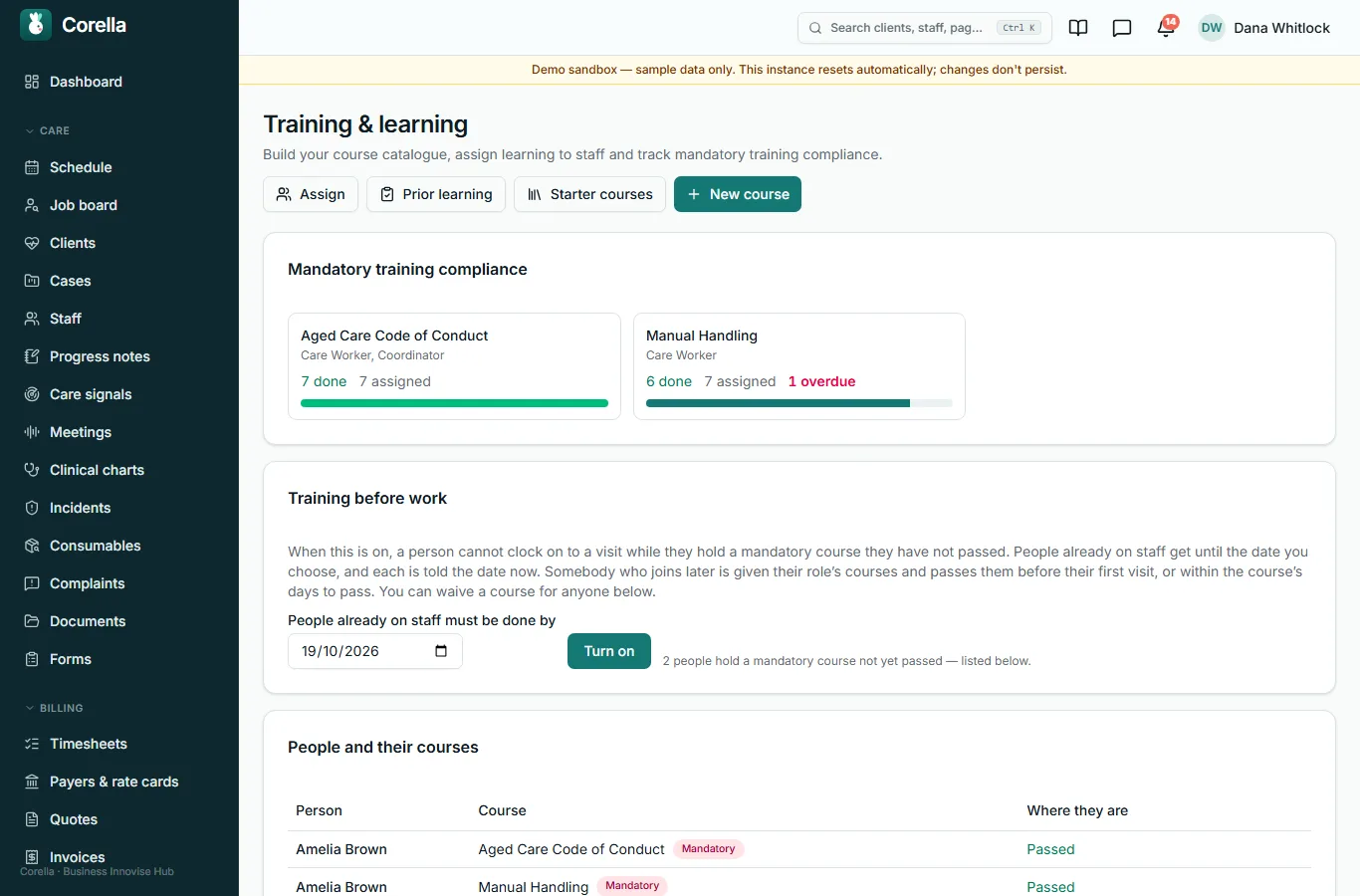This screenshot has width=1360, height=896.
Task: Click the Complaints message icon
Action: pyautogui.click(x=32, y=583)
